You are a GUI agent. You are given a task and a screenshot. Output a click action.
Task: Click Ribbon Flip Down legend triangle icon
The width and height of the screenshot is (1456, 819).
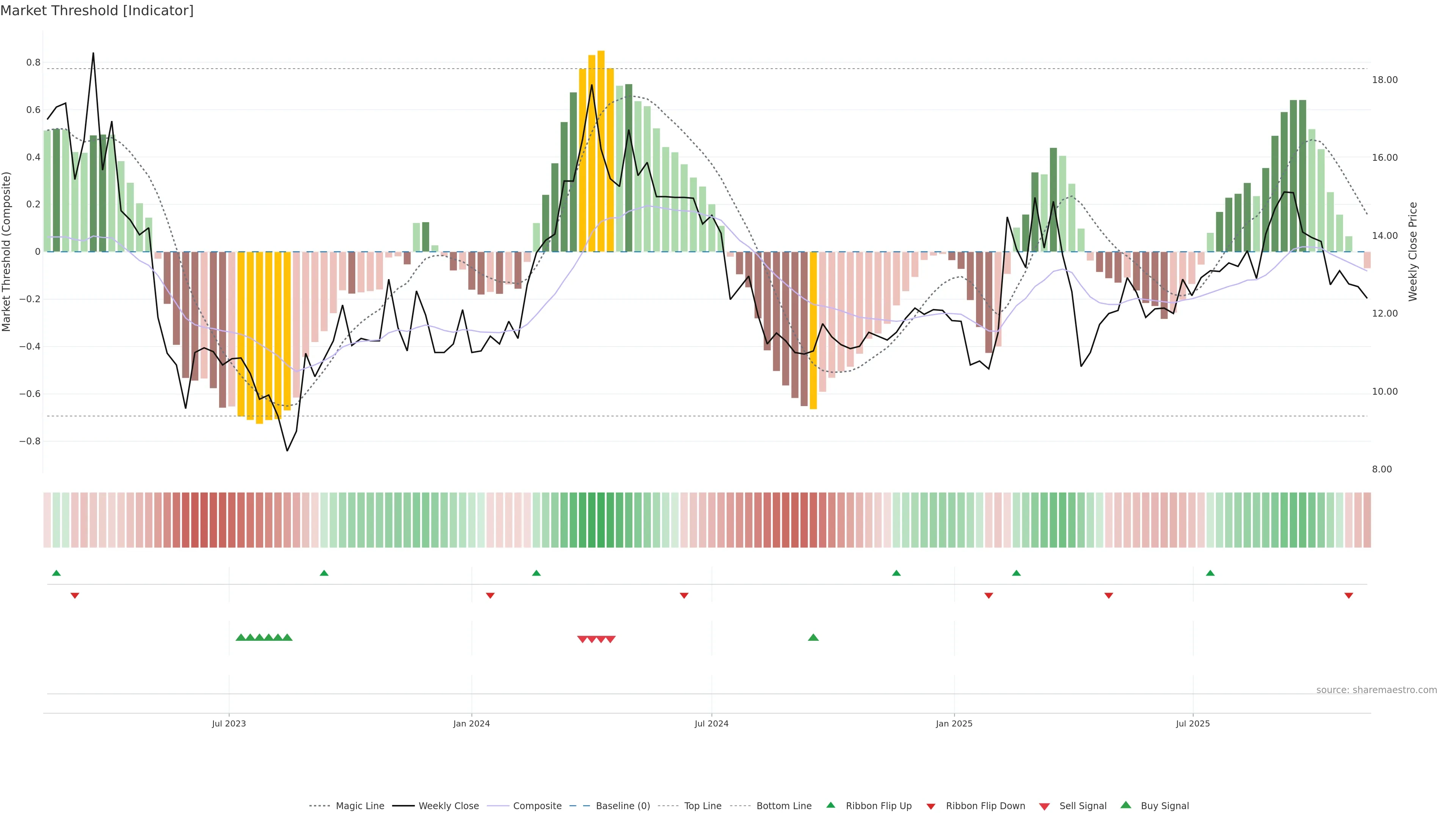931,806
